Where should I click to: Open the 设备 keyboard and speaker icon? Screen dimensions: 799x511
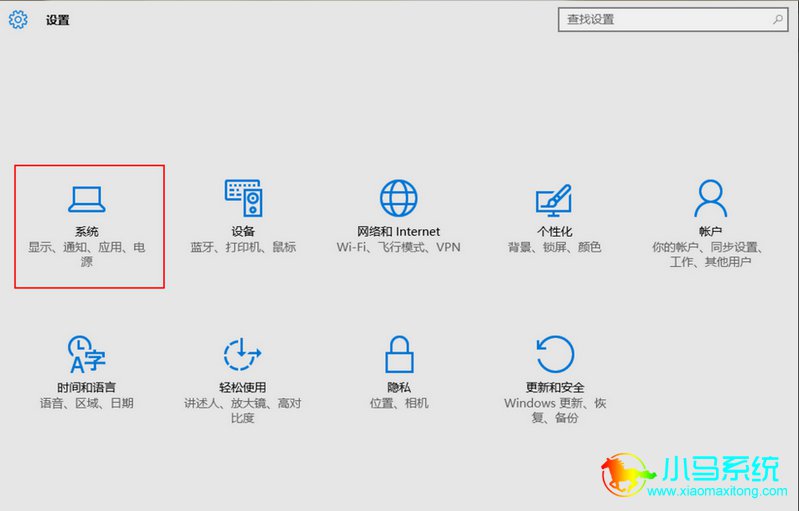[244, 198]
